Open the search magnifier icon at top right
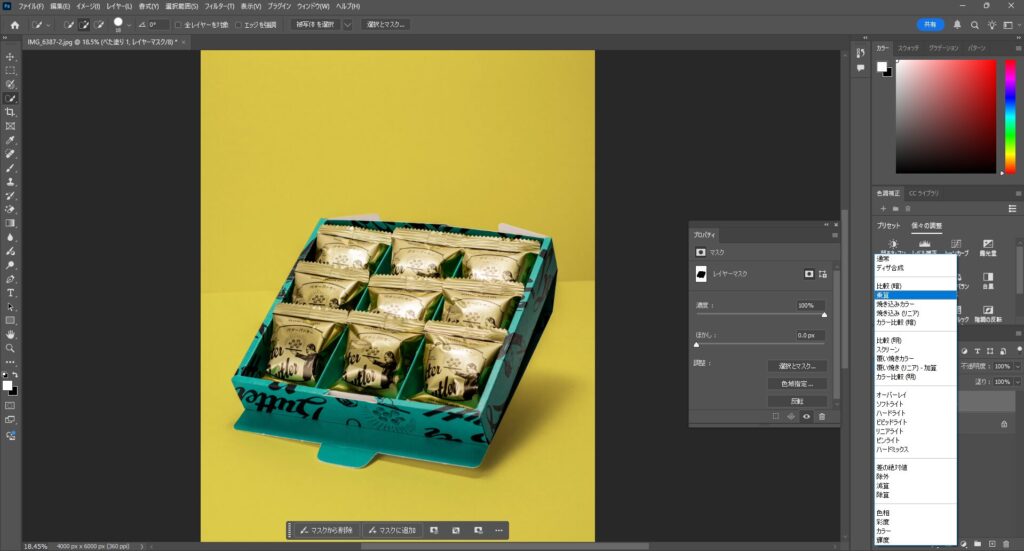The image size is (1024, 551). tap(974, 25)
